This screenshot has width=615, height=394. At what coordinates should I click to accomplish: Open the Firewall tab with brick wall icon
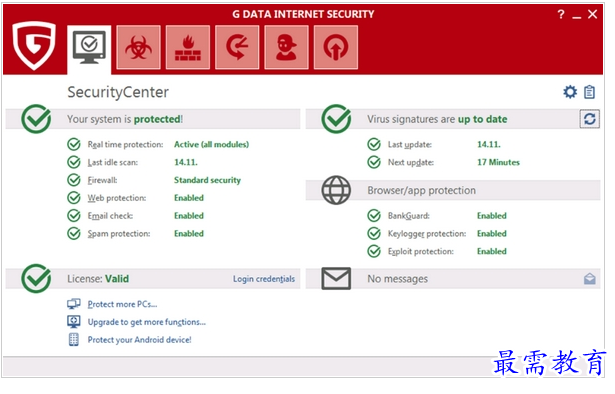pos(188,47)
